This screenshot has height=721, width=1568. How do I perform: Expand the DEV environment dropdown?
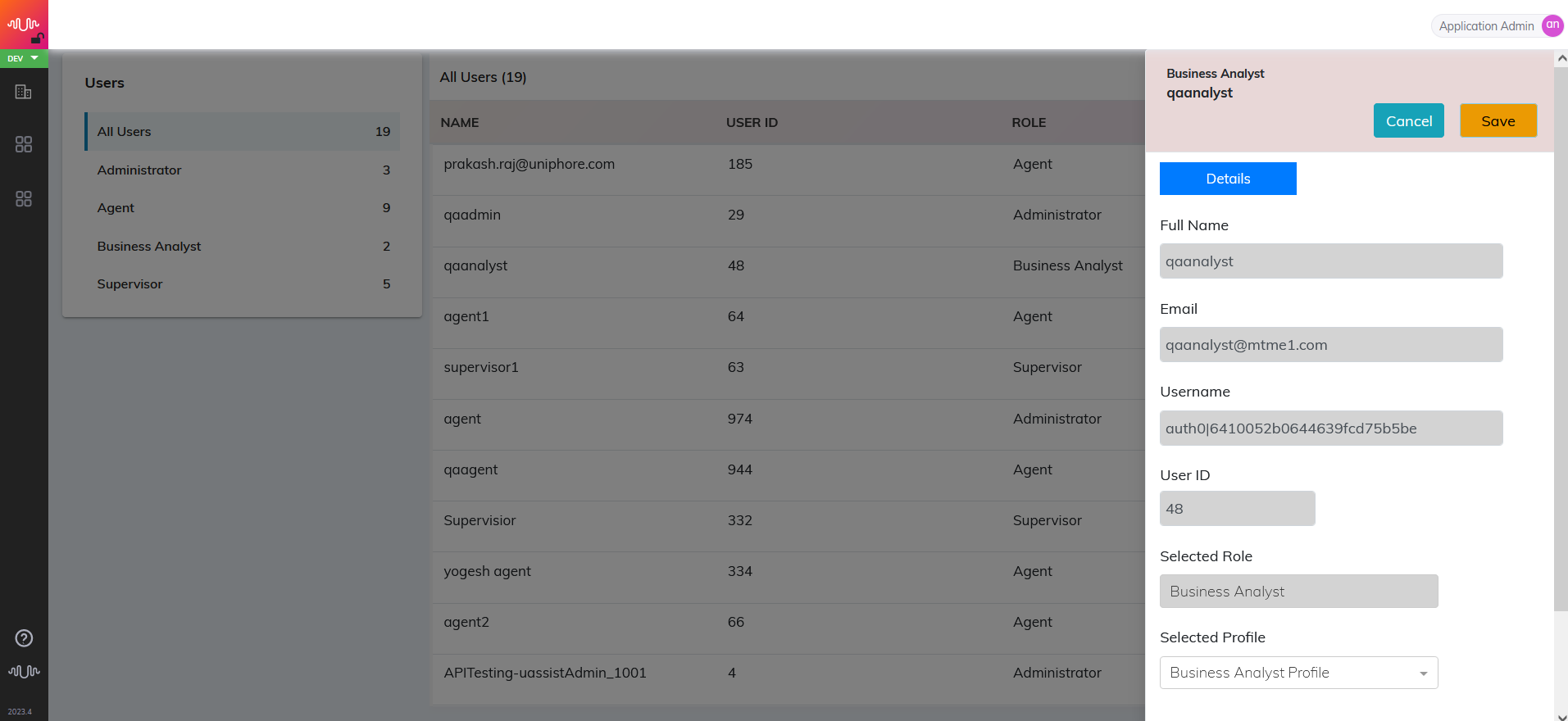point(24,58)
